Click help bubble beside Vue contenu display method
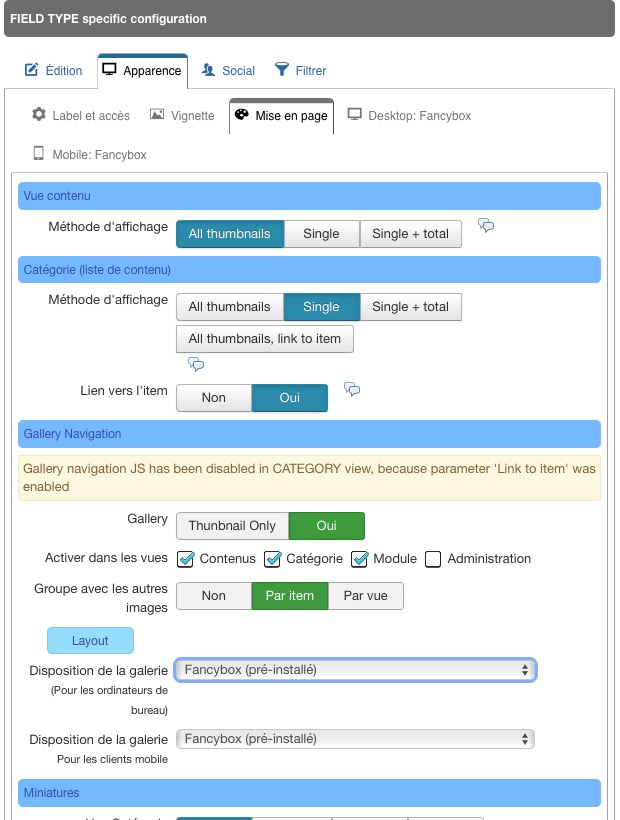The height and width of the screenshot is (820, 620). [x=486, y=225]
